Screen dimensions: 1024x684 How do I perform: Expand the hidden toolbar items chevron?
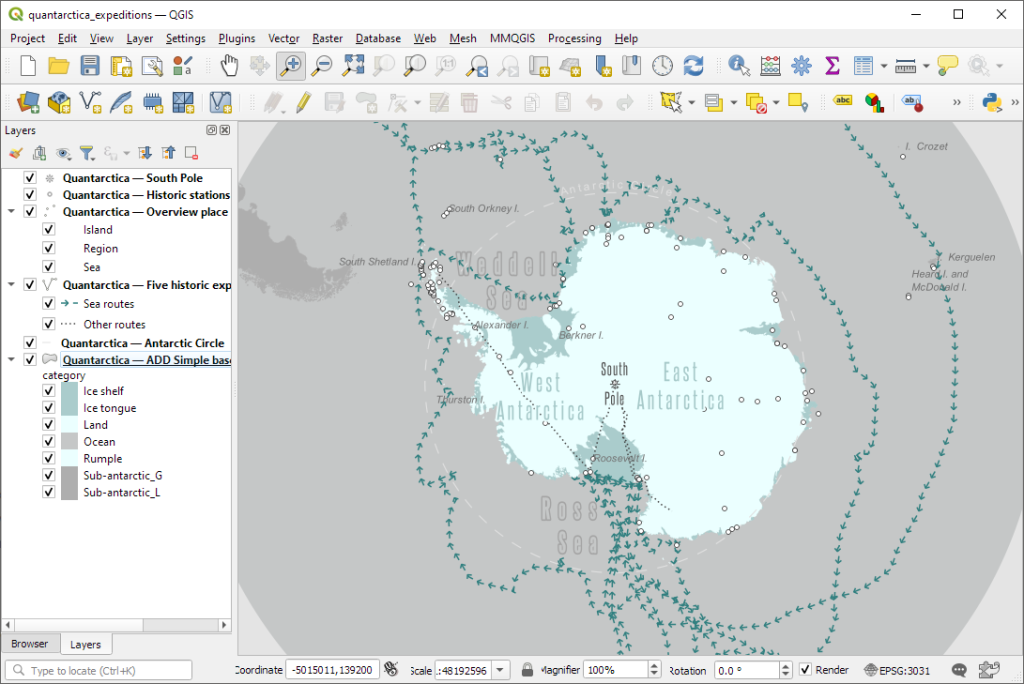click(x=957, y=103)
